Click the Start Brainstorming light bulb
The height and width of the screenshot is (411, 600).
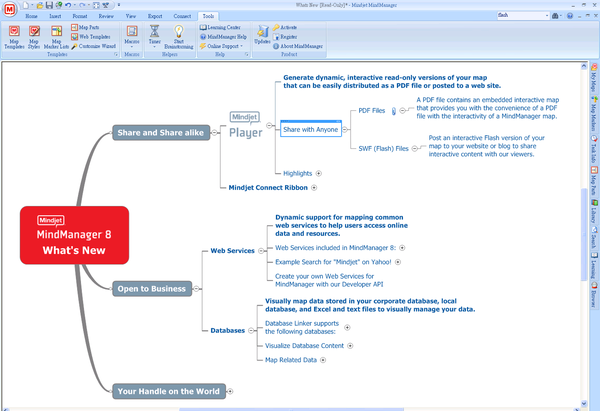[179, 37]
